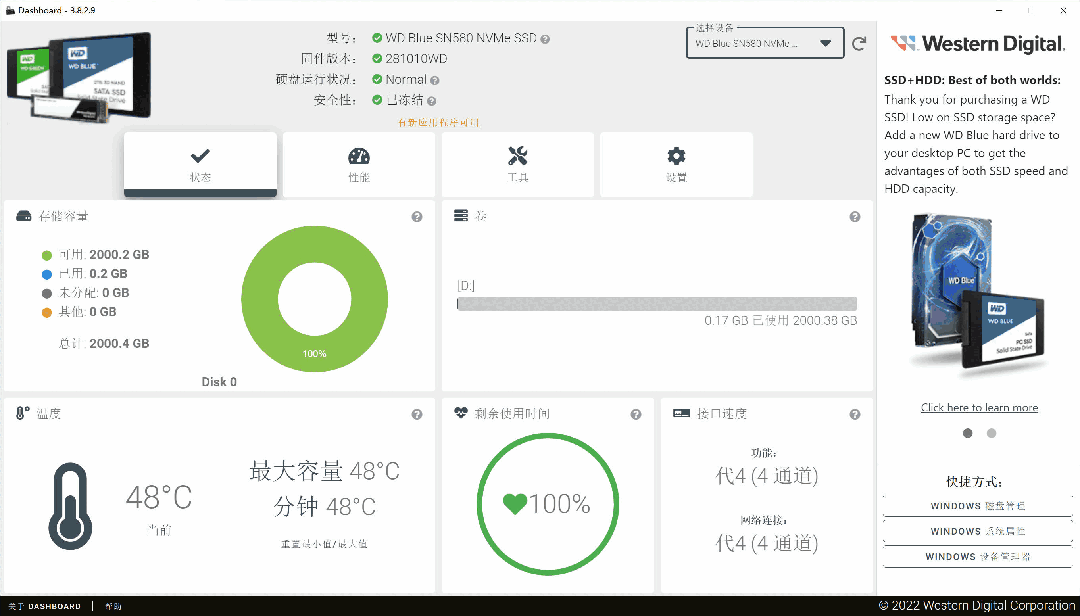Click the Western Digital logo
Screen dimensions: 1080x616
978,44
